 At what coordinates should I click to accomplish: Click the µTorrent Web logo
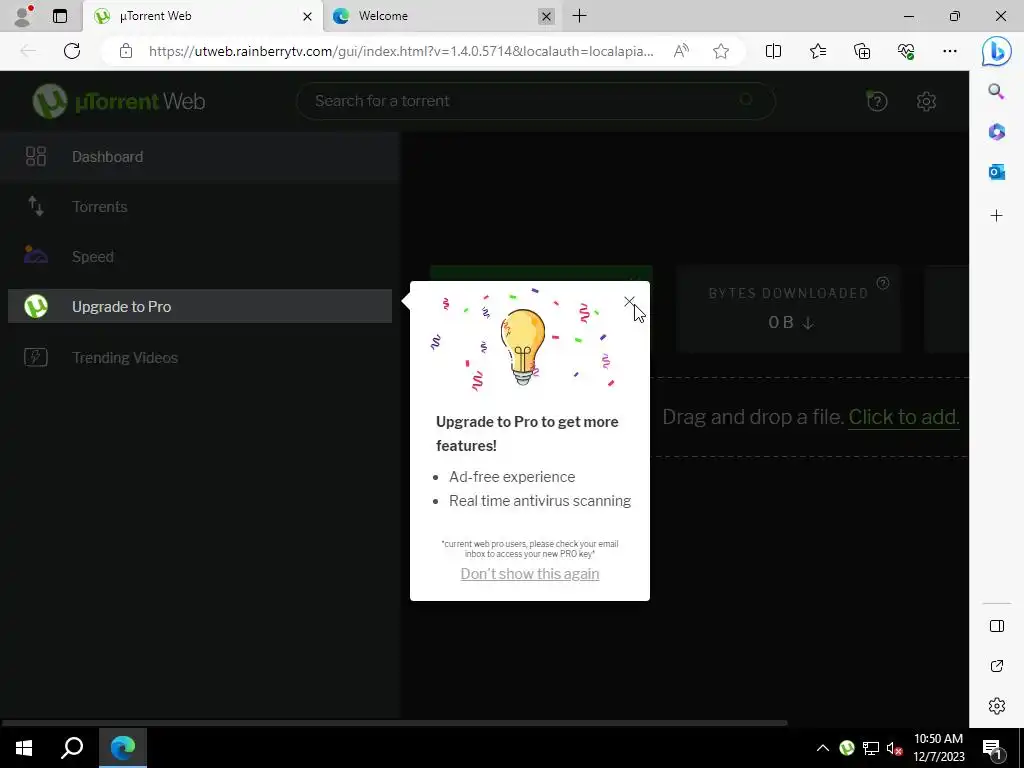coord(119,101)
